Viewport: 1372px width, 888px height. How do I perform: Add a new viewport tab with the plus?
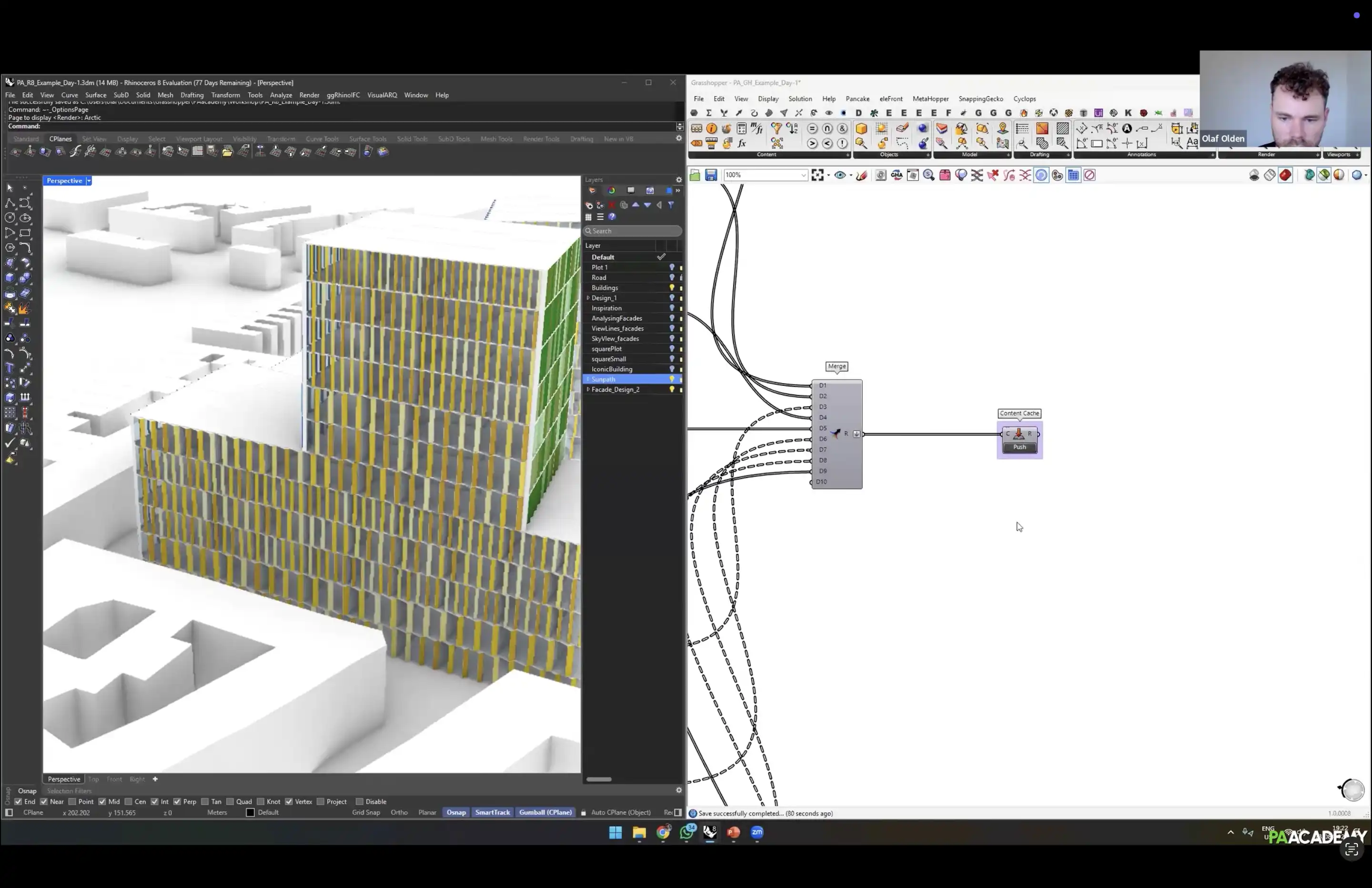155,779
